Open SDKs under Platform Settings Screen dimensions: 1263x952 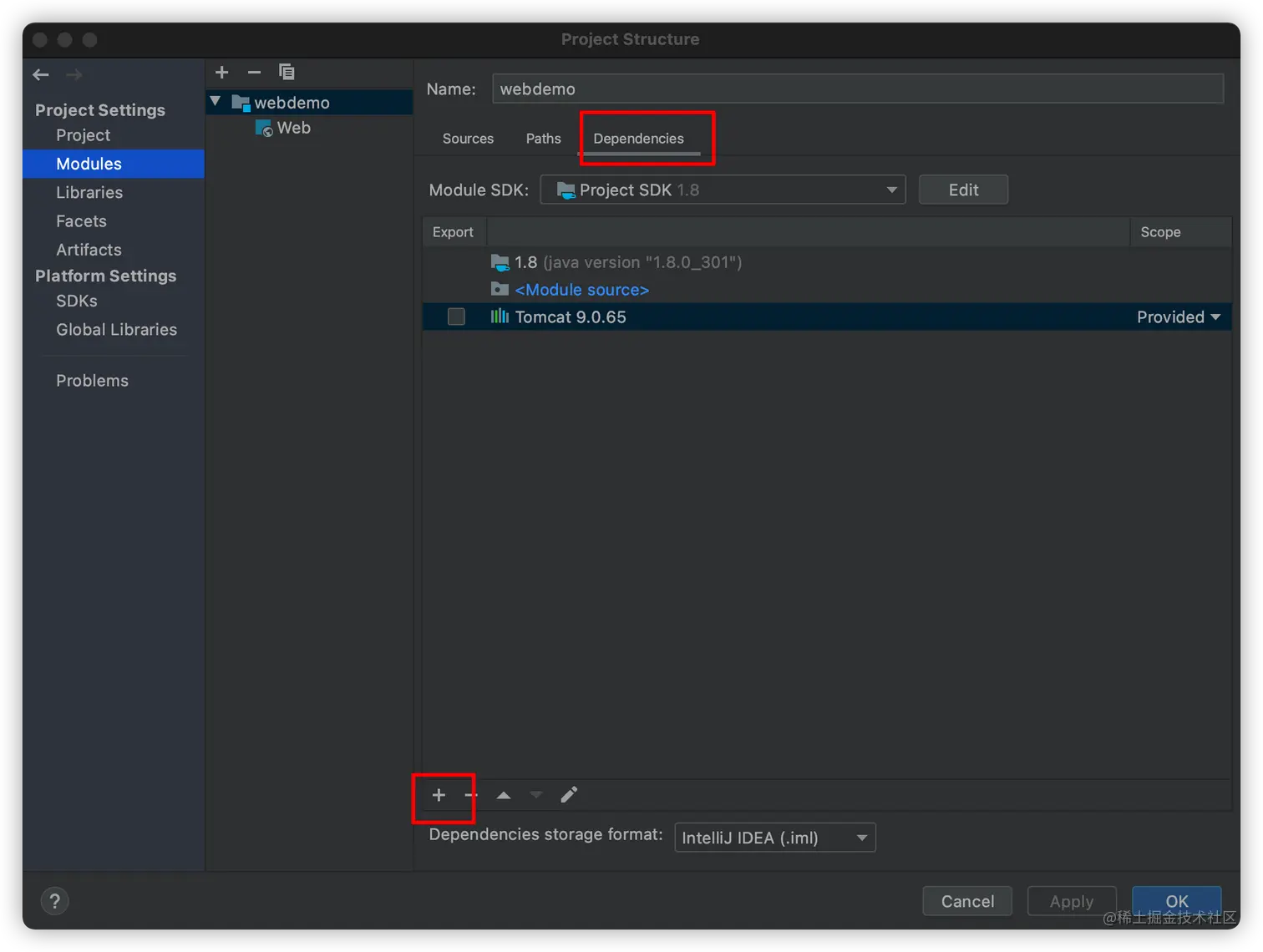77,301
